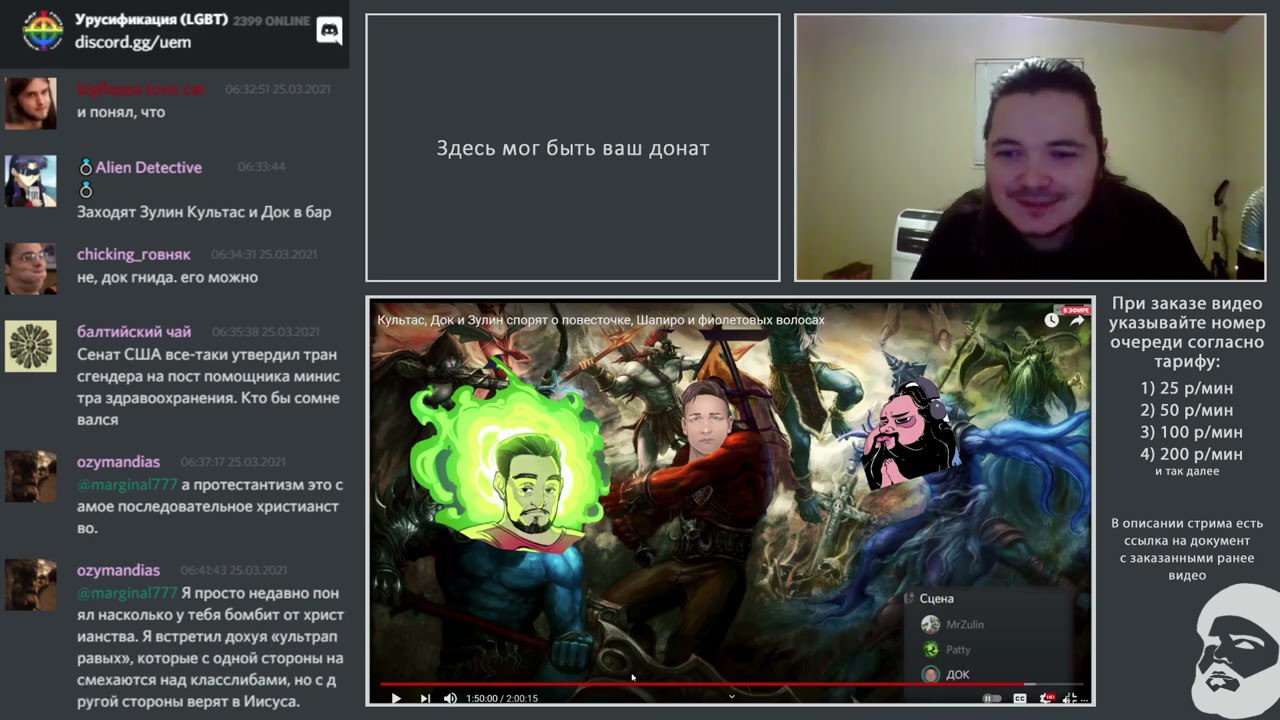Open chicking_говняк avatar
This screenshot has width=1280, height=720.
30,268
